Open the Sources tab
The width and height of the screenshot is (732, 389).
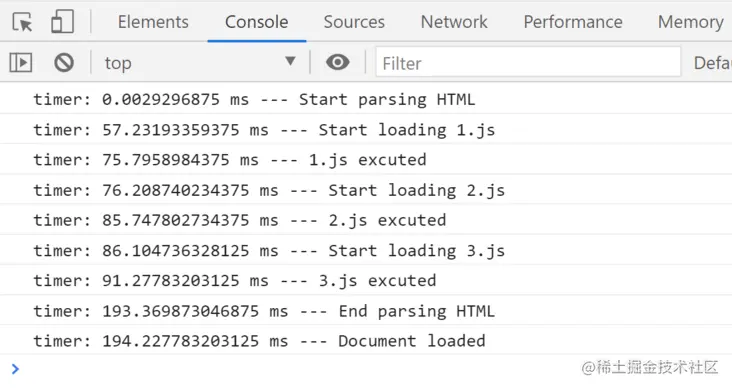354,22
